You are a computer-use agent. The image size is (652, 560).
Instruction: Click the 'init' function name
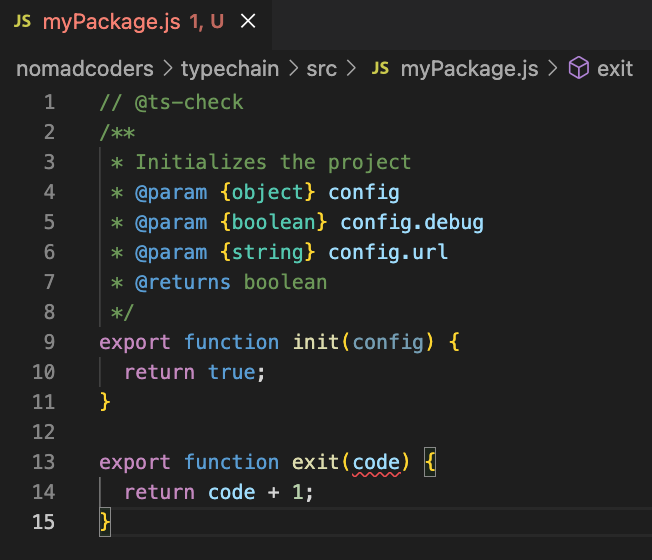tap(316, 343)
